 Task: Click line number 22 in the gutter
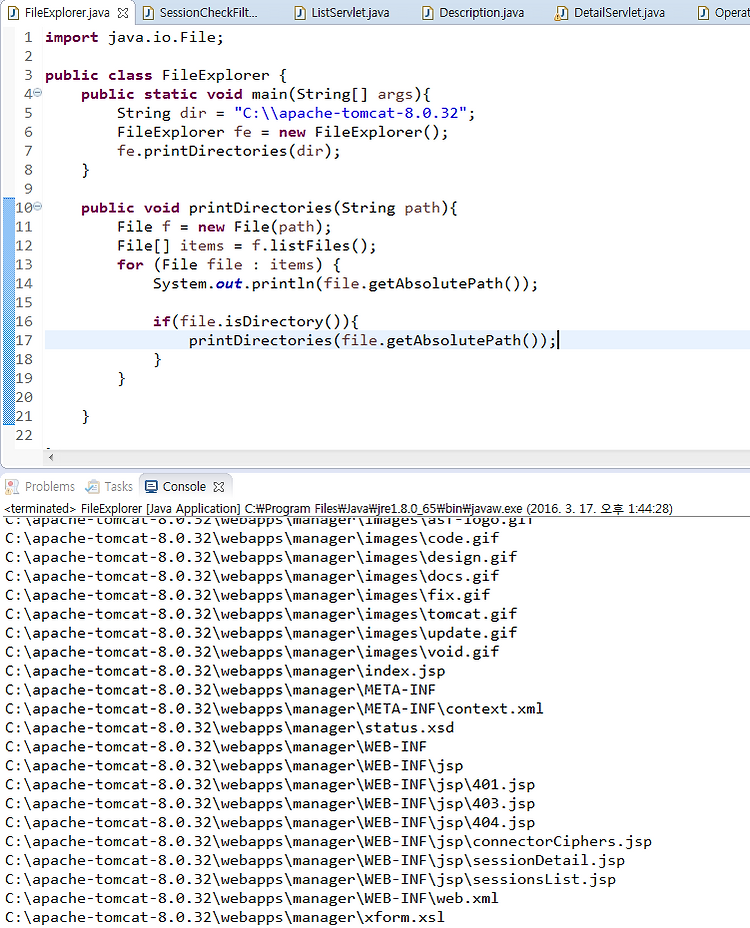(x=24, y=435)
